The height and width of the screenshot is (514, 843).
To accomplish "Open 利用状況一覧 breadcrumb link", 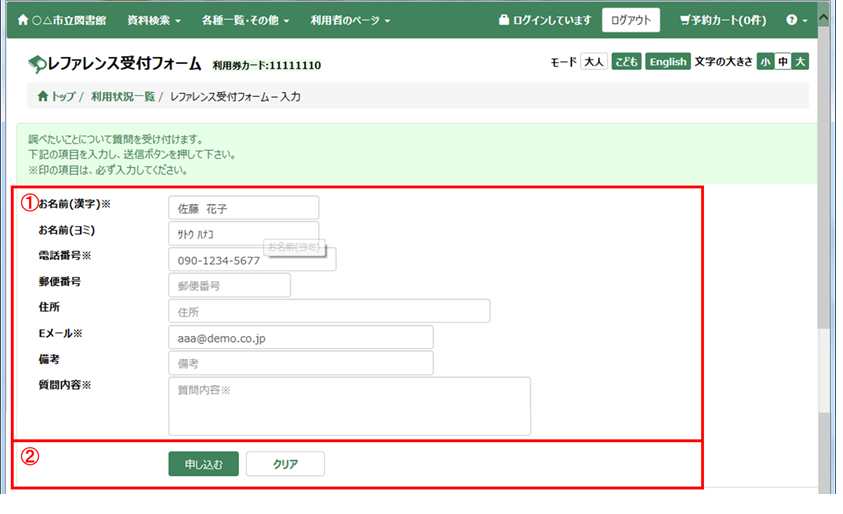I will pos(122,97).
